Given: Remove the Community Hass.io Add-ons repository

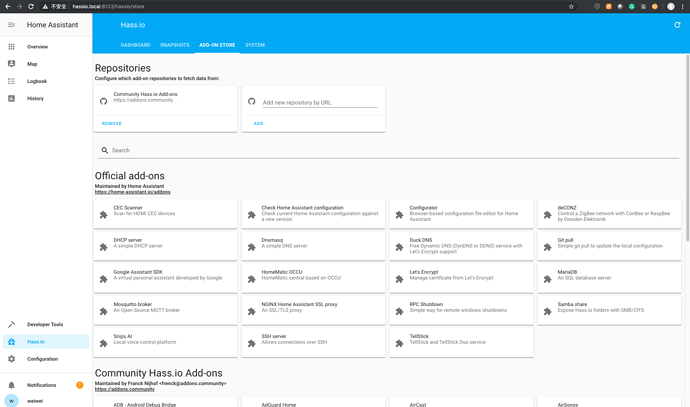Looking at the screenshot, I should [112, 123].
